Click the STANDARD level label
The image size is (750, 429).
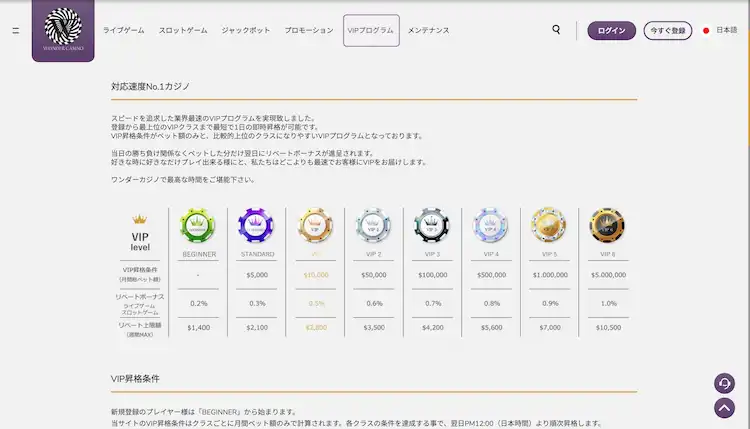click(257, 254)
